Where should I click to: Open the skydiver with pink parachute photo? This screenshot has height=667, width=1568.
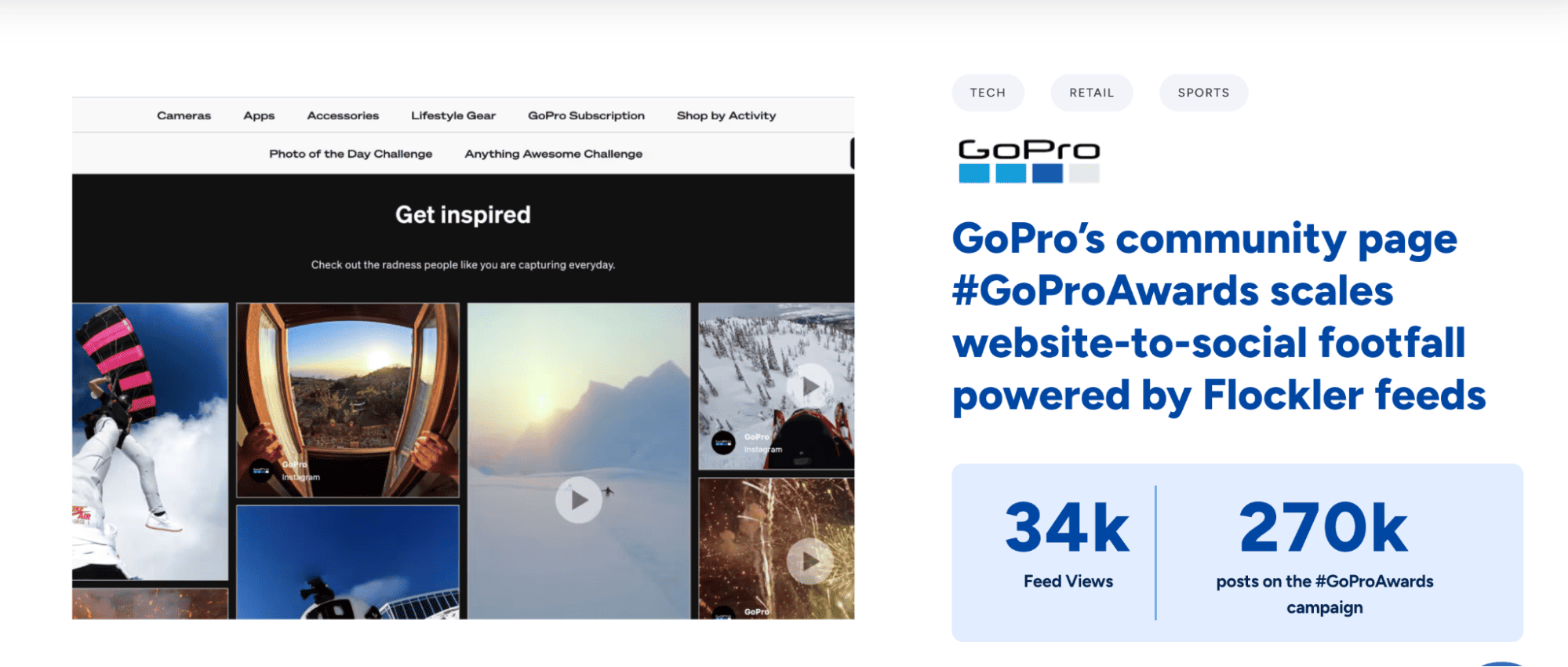coord(150,441)
